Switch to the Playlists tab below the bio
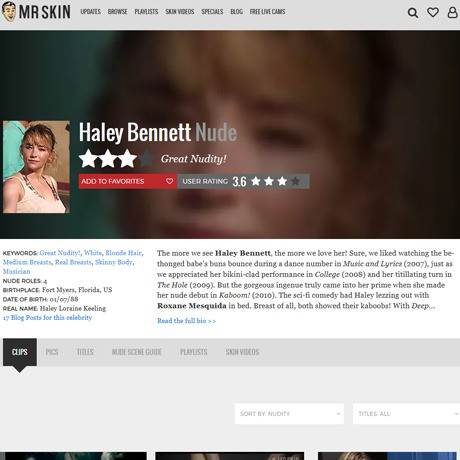Image resolution: width=460 pixels, height=460 pixels. tap(194, 352)
